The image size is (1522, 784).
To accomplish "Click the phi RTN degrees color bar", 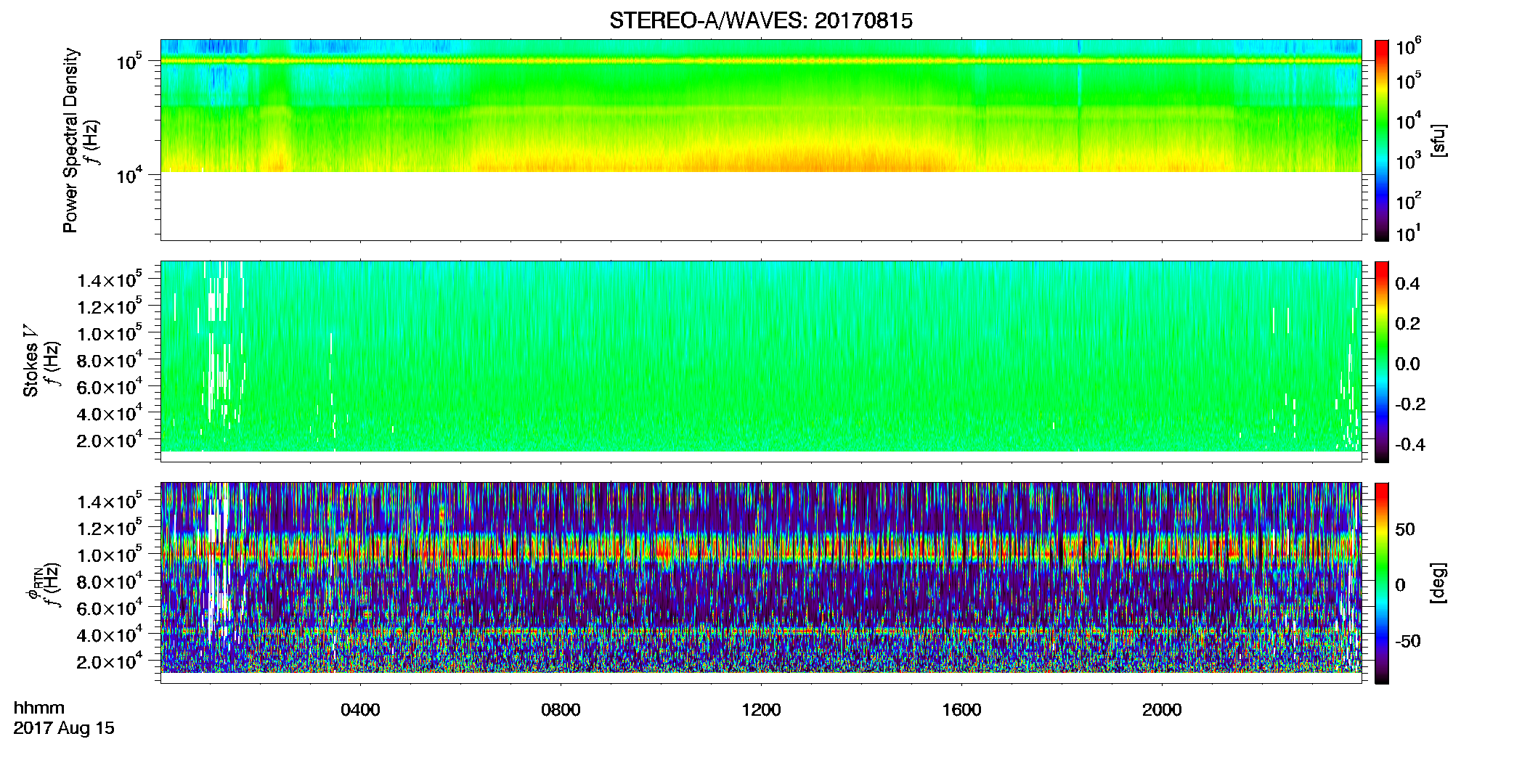I will point(1382,583).
